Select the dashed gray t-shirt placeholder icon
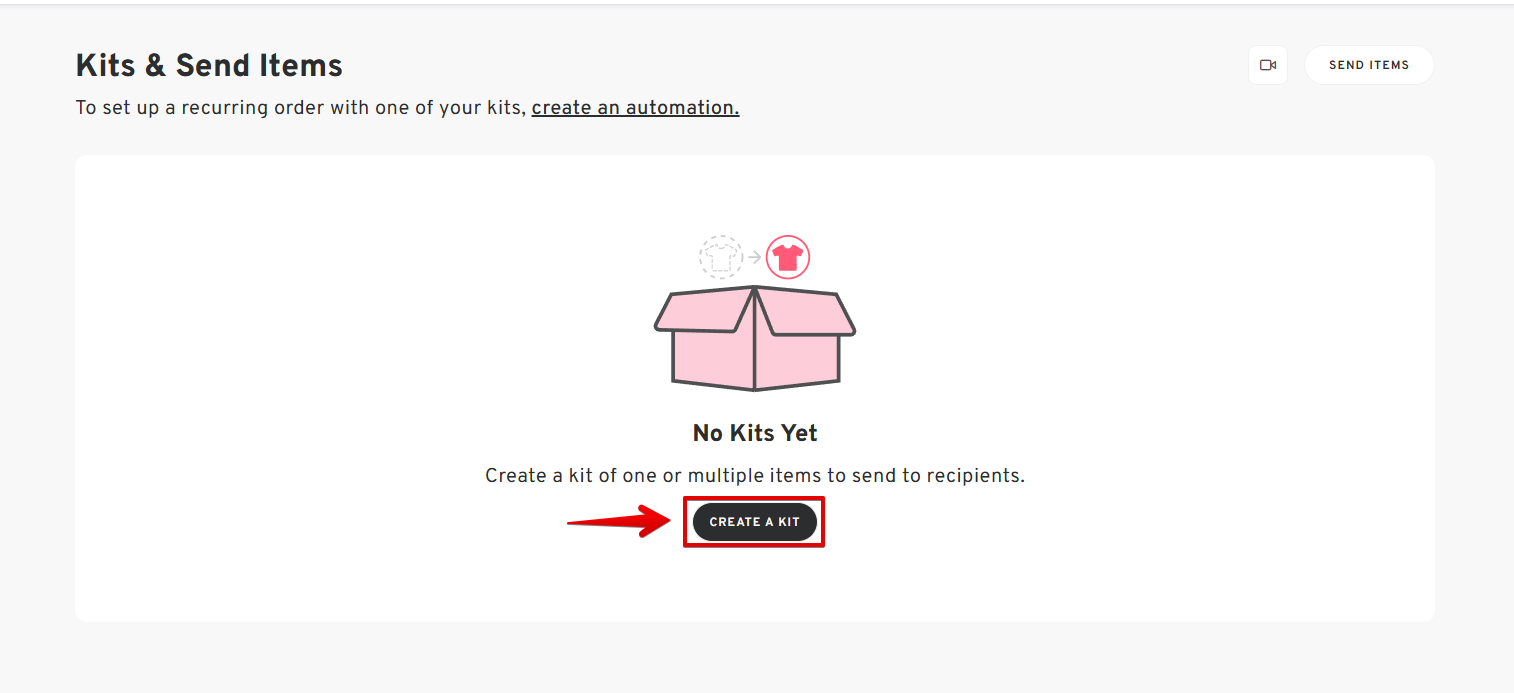 tap(720, 257)
